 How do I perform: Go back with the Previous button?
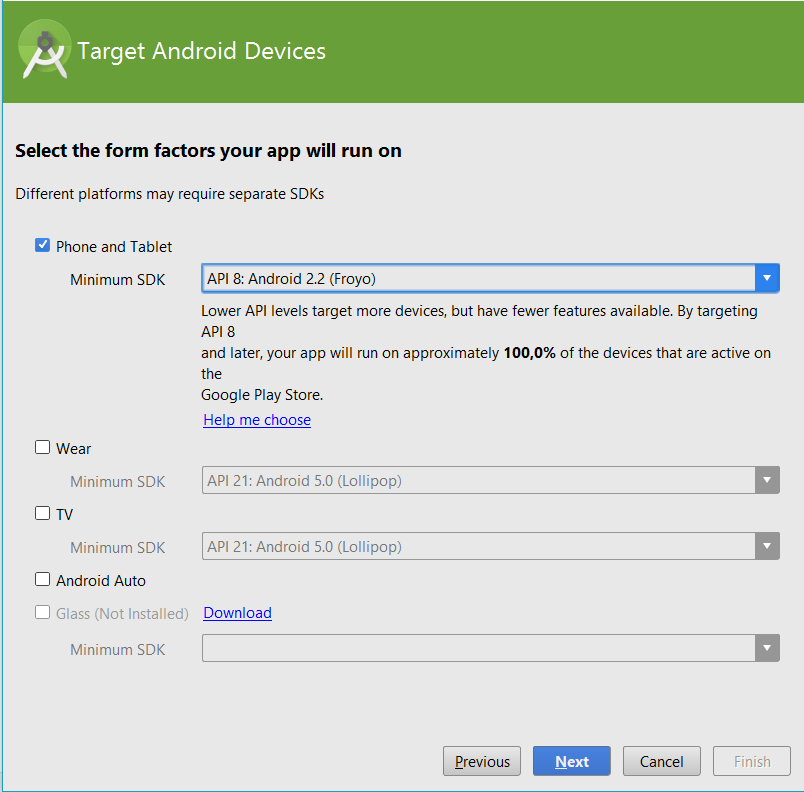click(x=482, y=761)
